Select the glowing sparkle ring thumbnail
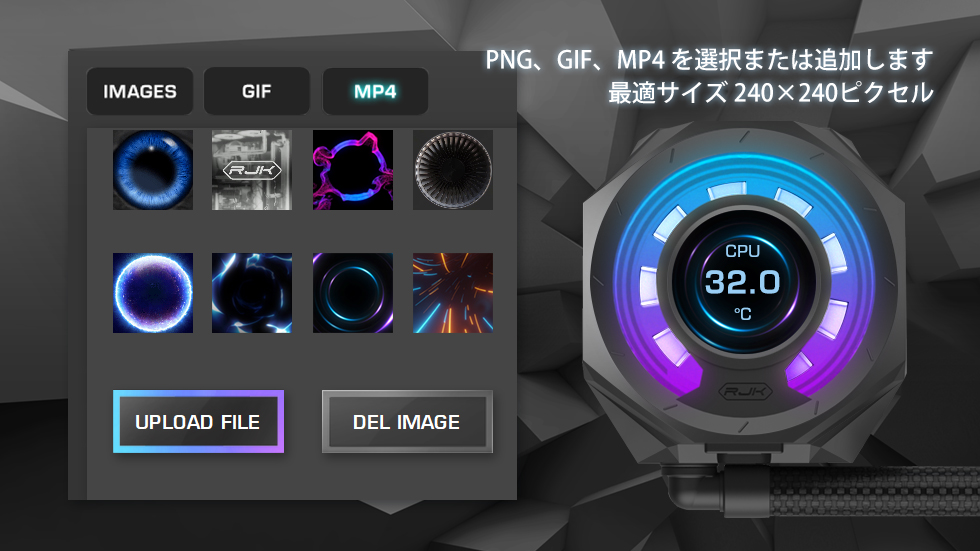 point(152,293)
